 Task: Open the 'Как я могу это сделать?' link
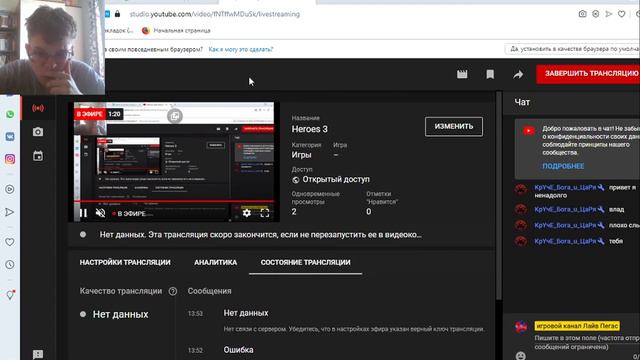(241, 49)
